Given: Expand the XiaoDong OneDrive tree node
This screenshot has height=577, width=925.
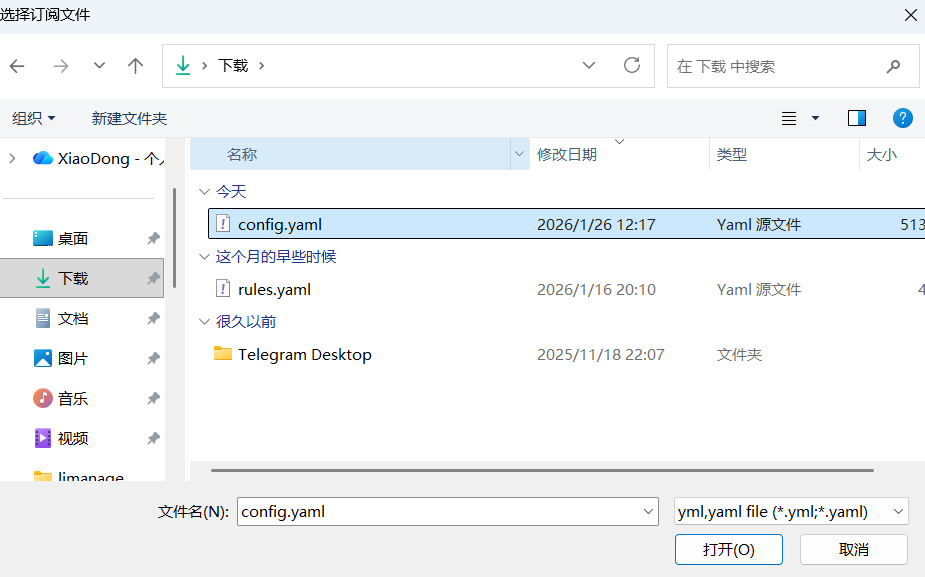Looking at the screenshot, I should click(12, 158).
